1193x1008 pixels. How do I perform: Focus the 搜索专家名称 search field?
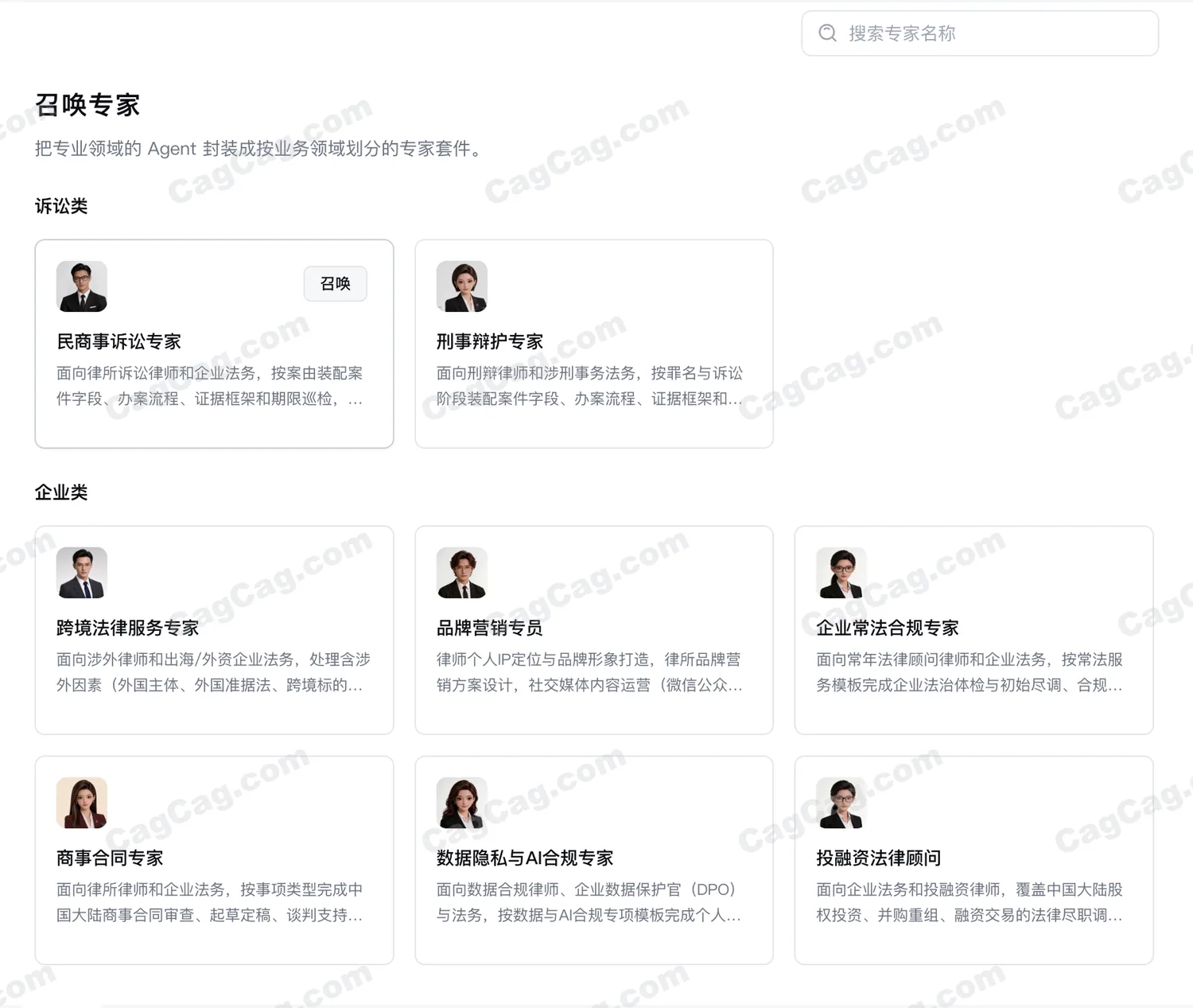click(x=980, y=33)
